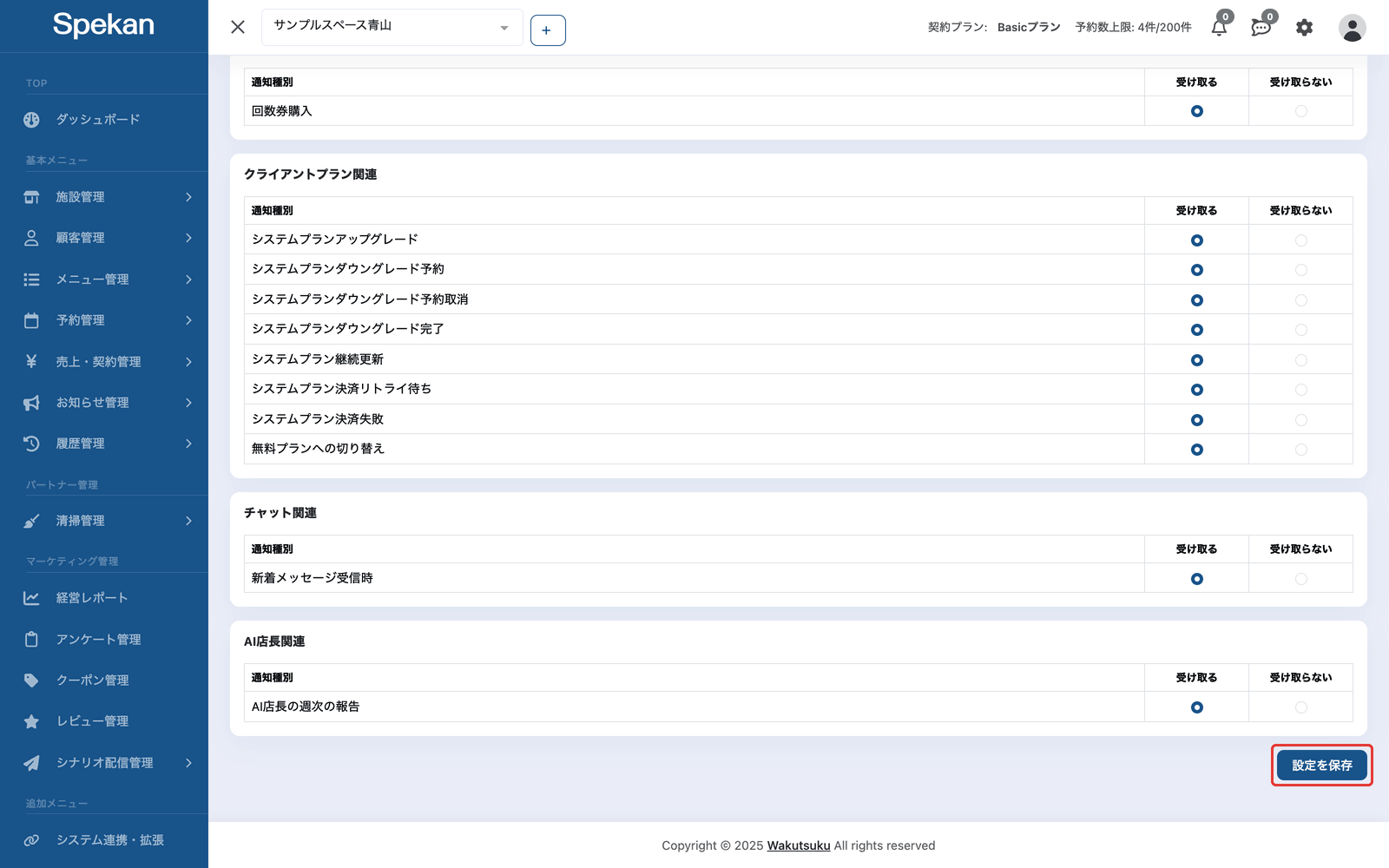Click the Spekan logo
Image resolution: width=1389 pixels, height=868 pixels.
tap(103, 25)
